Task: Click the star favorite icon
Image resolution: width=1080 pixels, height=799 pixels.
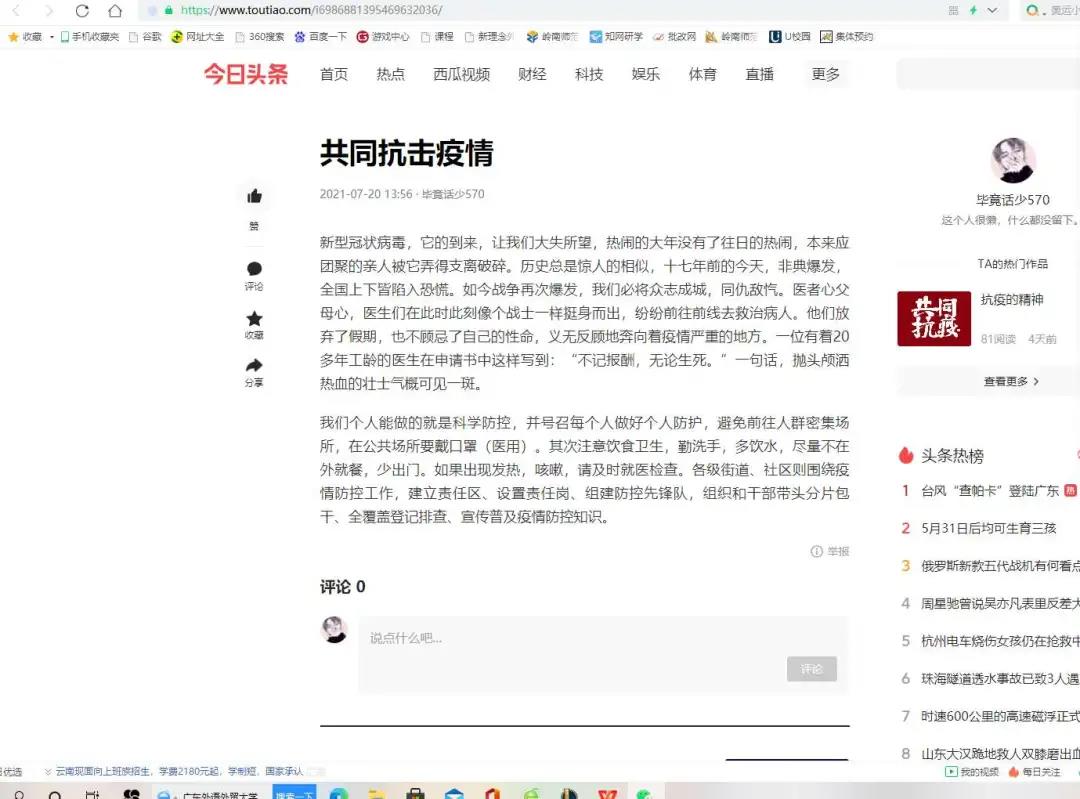Action: point(254,319)
